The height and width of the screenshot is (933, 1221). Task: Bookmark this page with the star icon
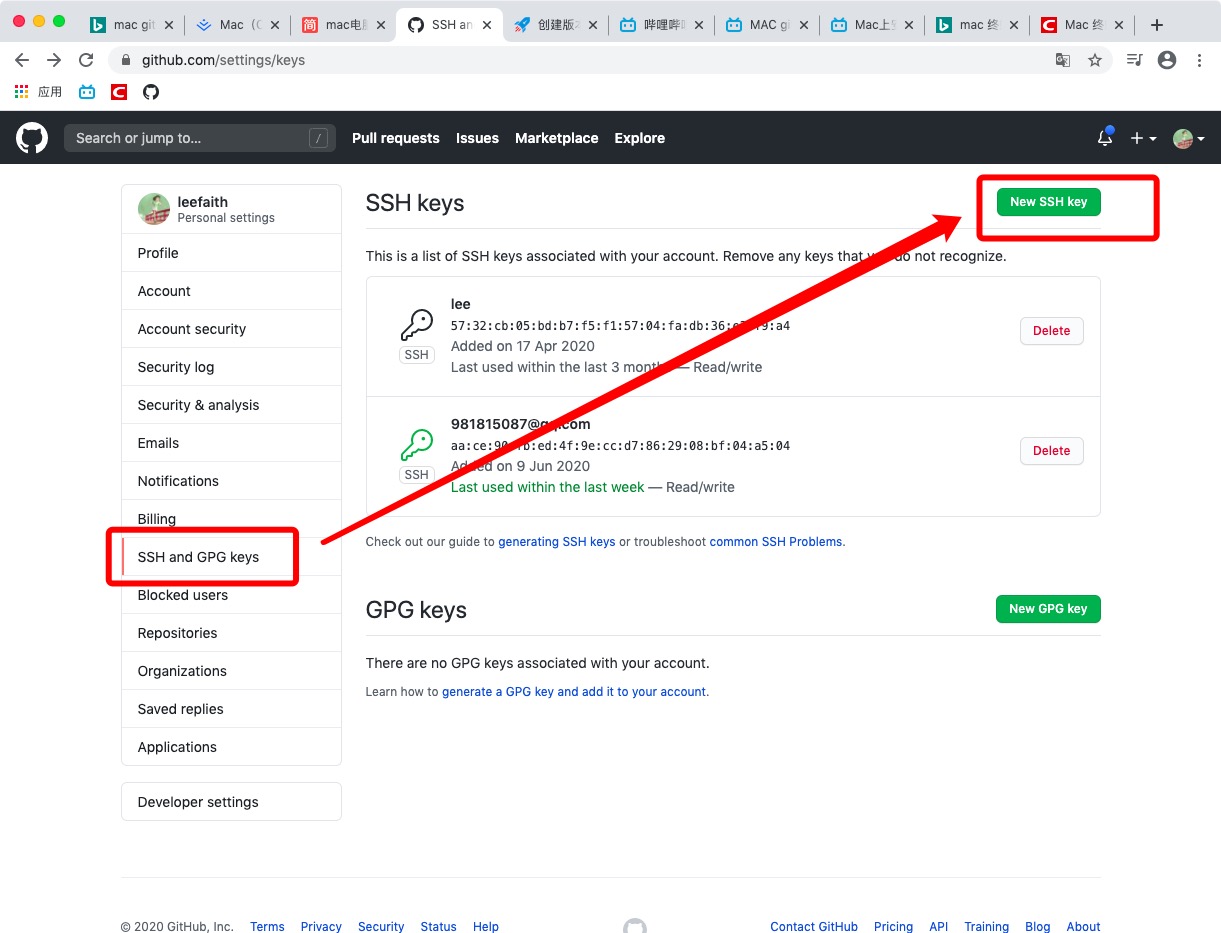(x=1095, y=60)
